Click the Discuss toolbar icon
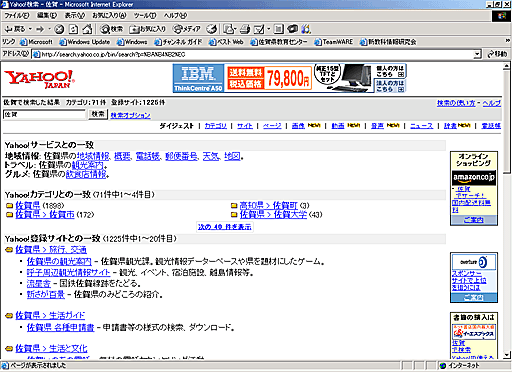 pos(279,29)
